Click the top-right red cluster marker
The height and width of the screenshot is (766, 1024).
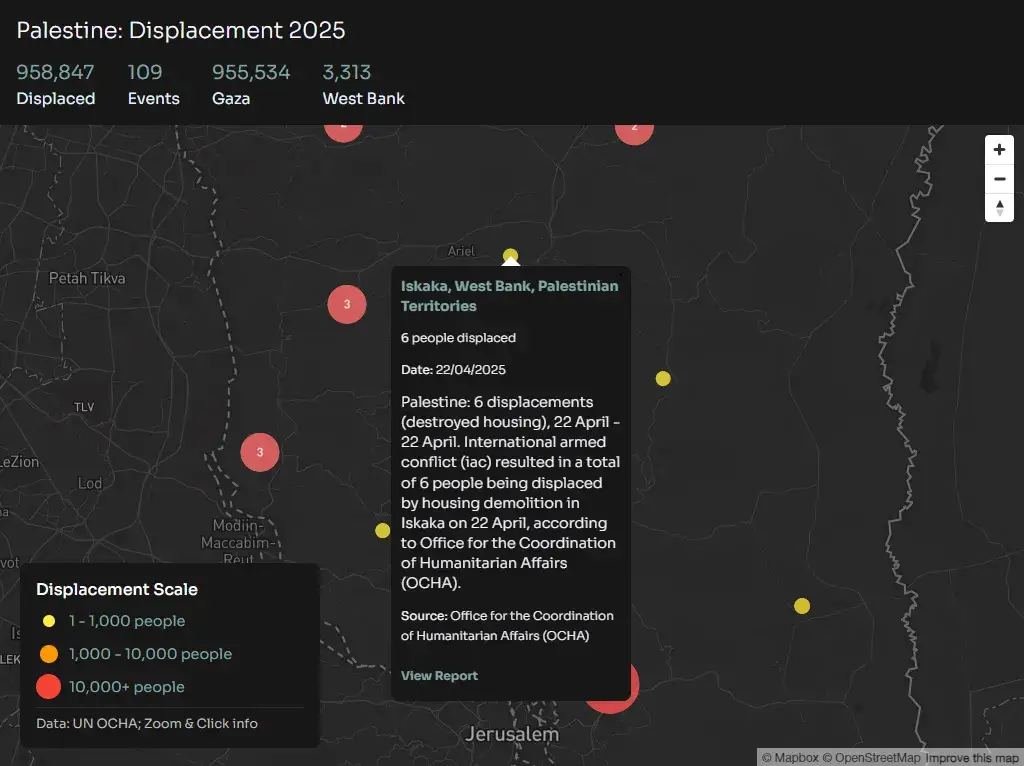click(x=634, y=130)
